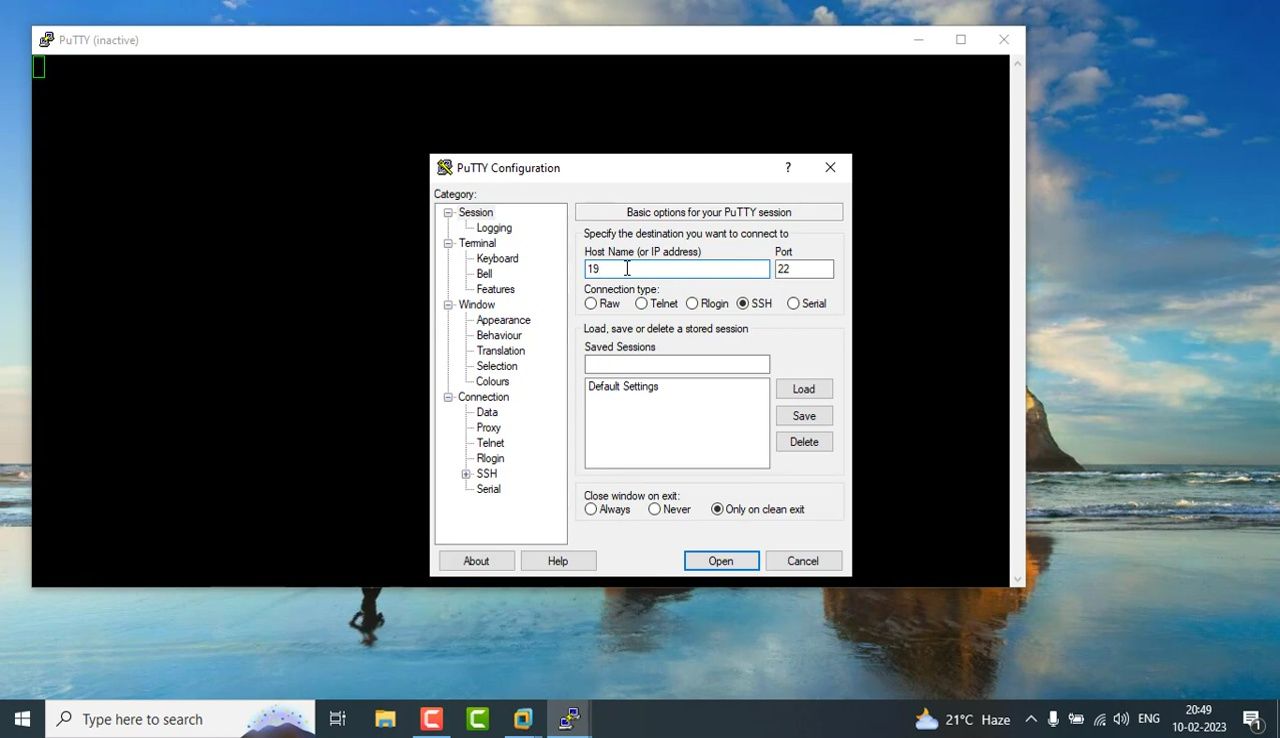Click the Cancel button

pos(803,561)
